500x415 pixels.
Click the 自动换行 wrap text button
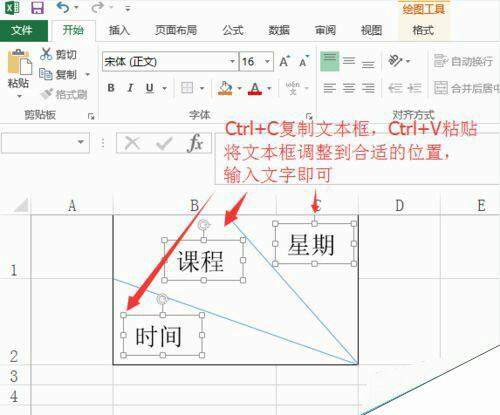pyautogui.click(x=463, y=61)
